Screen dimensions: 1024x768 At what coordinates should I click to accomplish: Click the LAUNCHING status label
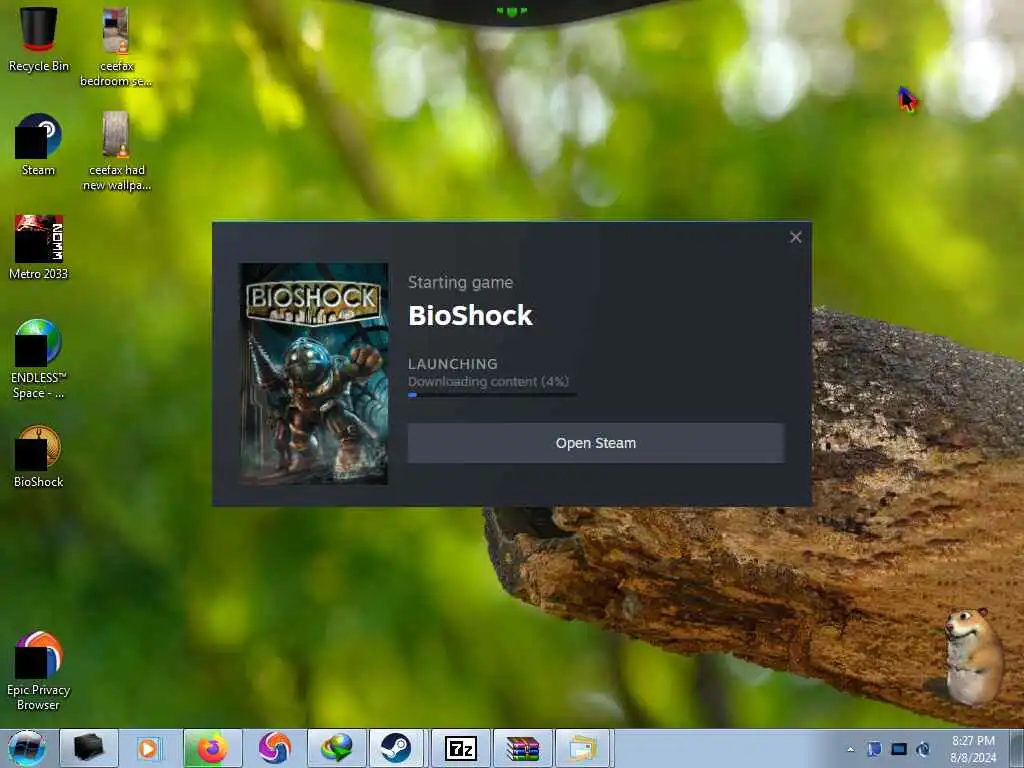coord(453,364)
